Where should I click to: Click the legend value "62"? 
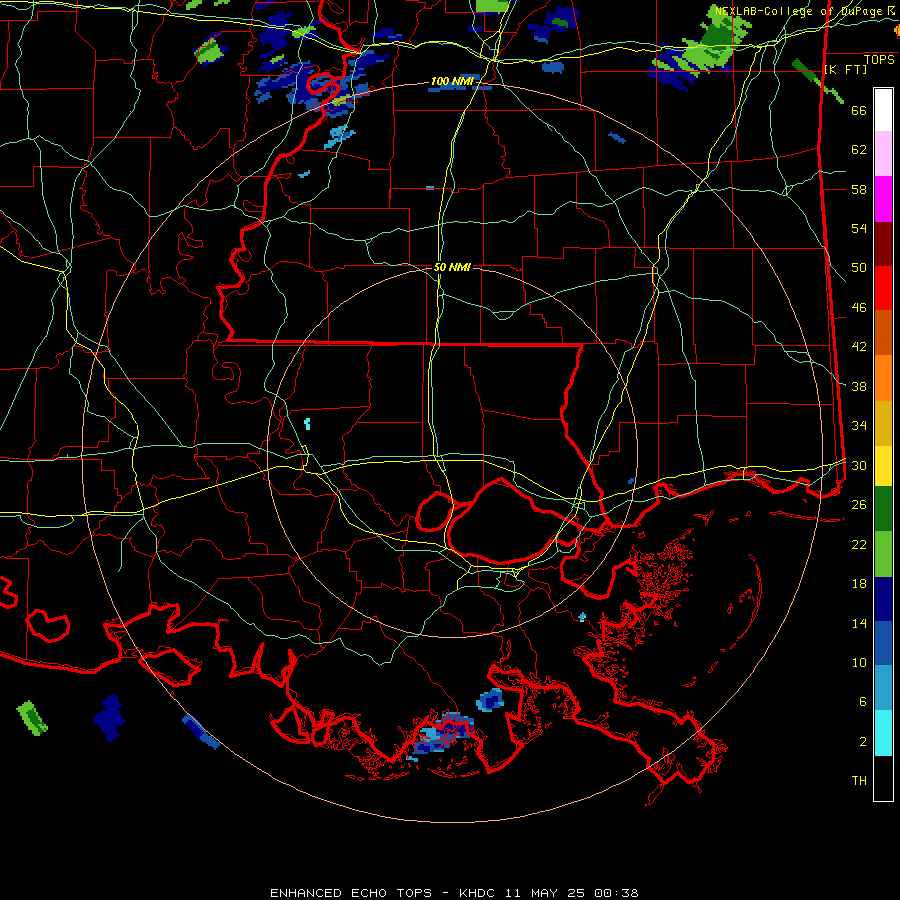859,150
